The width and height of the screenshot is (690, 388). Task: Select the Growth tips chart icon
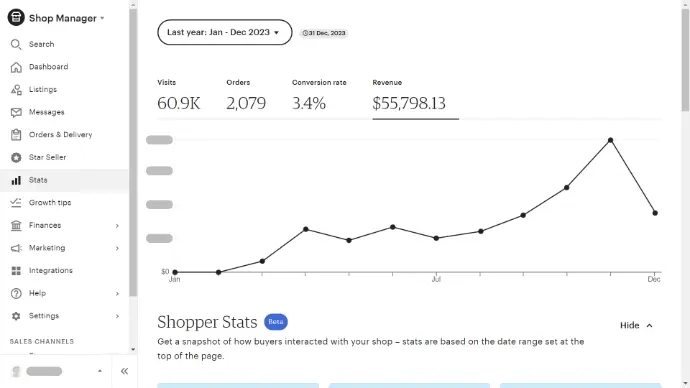click(16, 202)
